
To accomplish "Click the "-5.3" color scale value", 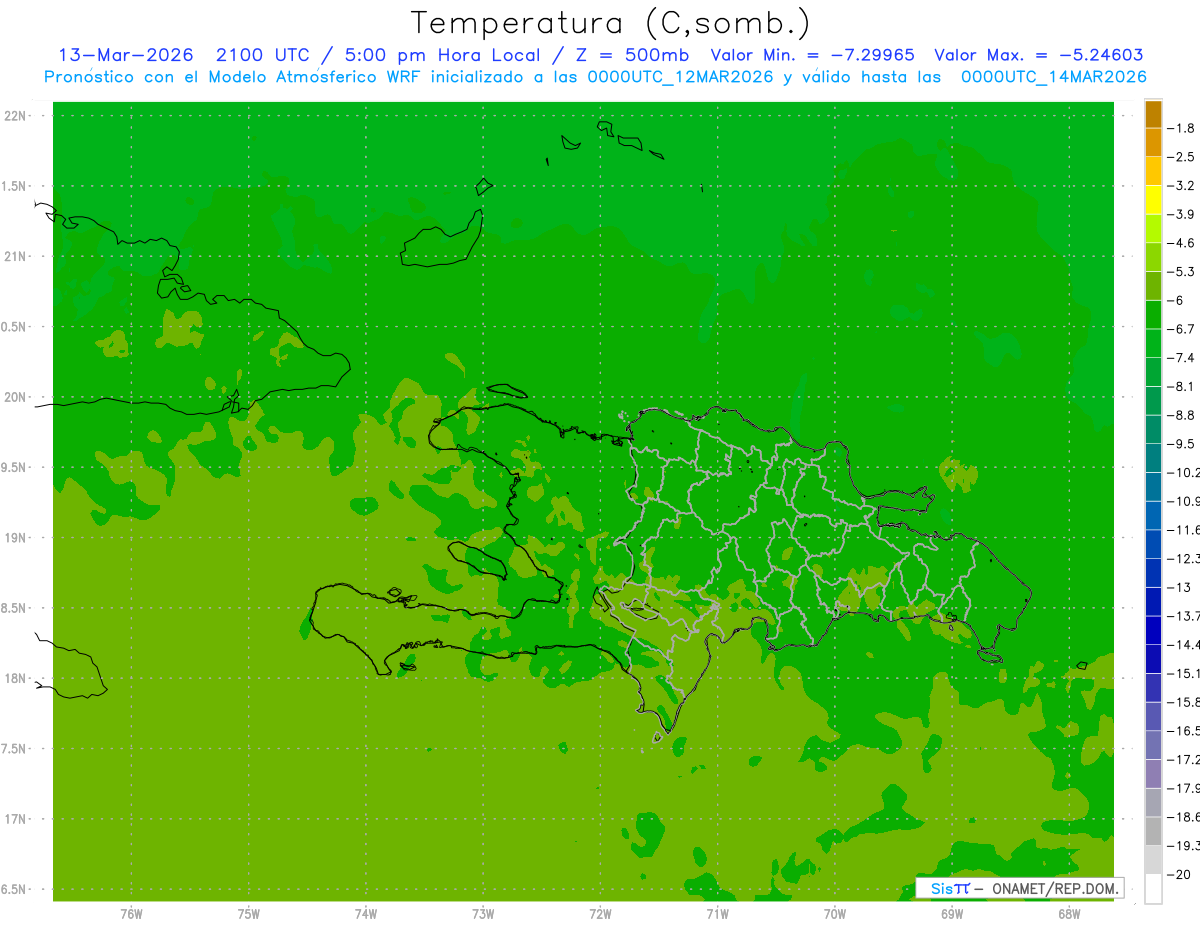I will point(1181,271).
